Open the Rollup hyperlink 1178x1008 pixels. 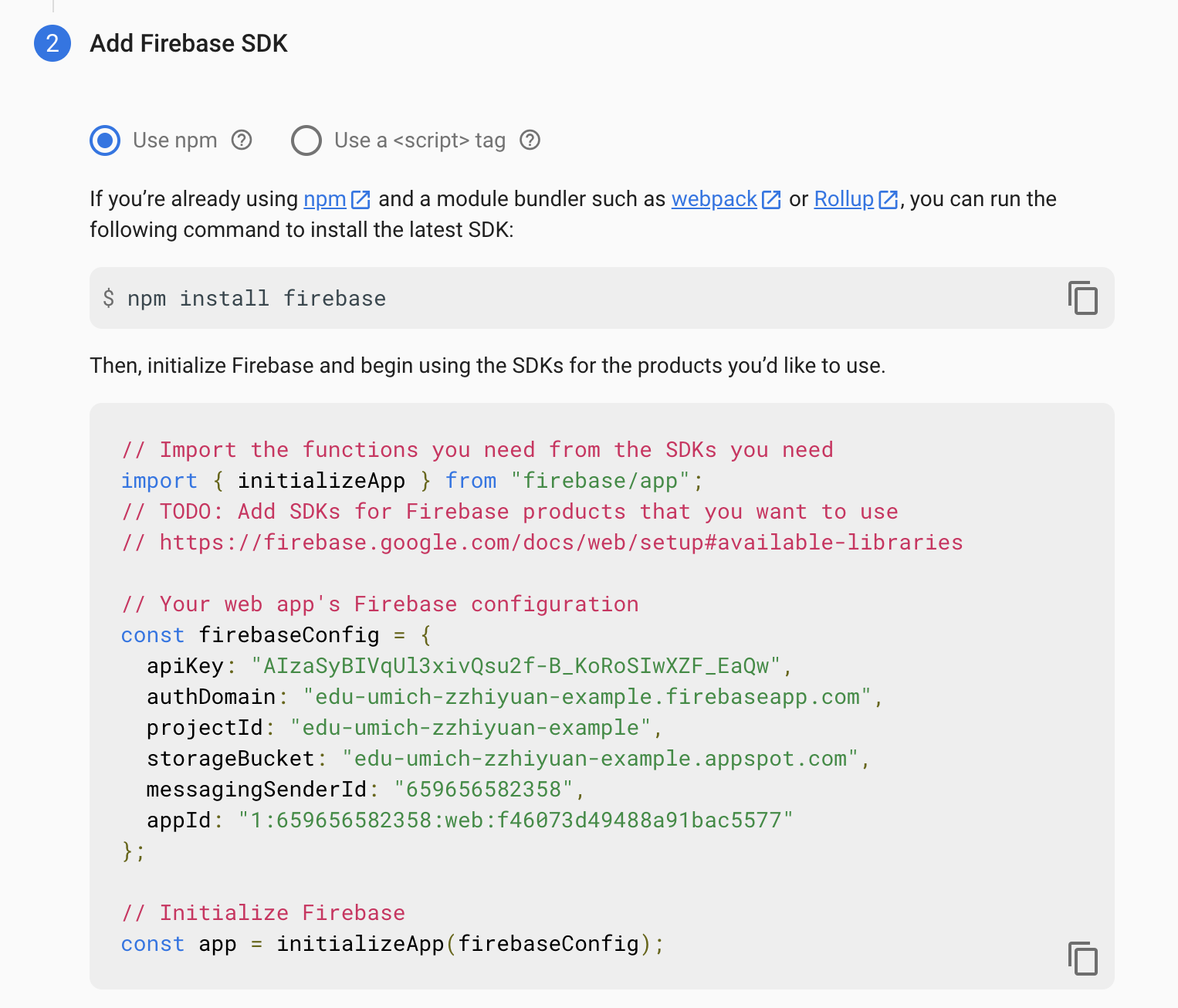tap(844, 199)
